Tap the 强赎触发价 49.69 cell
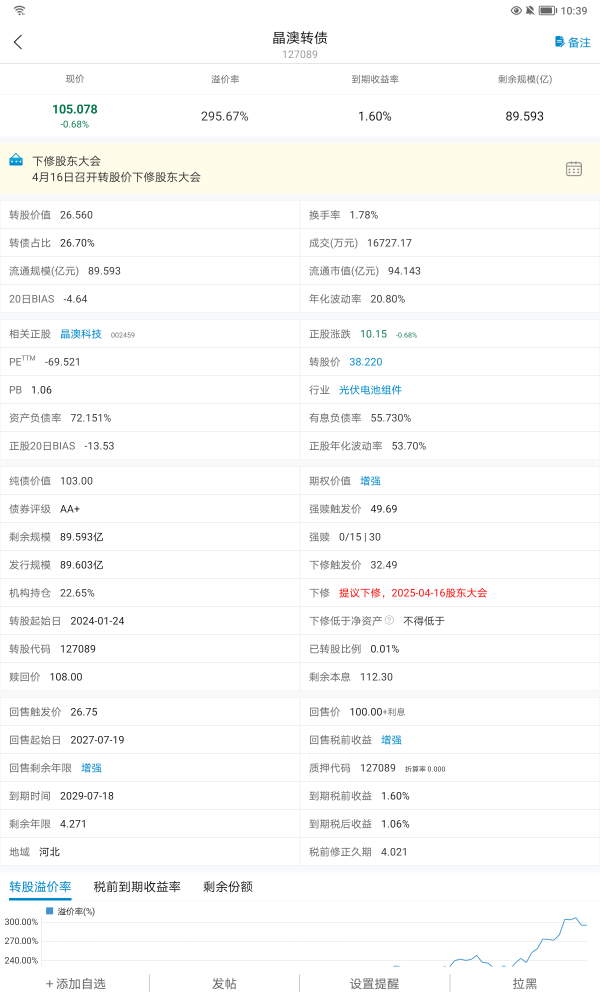This screenshot has width=600, height=1000. click(x=450, y=509)
